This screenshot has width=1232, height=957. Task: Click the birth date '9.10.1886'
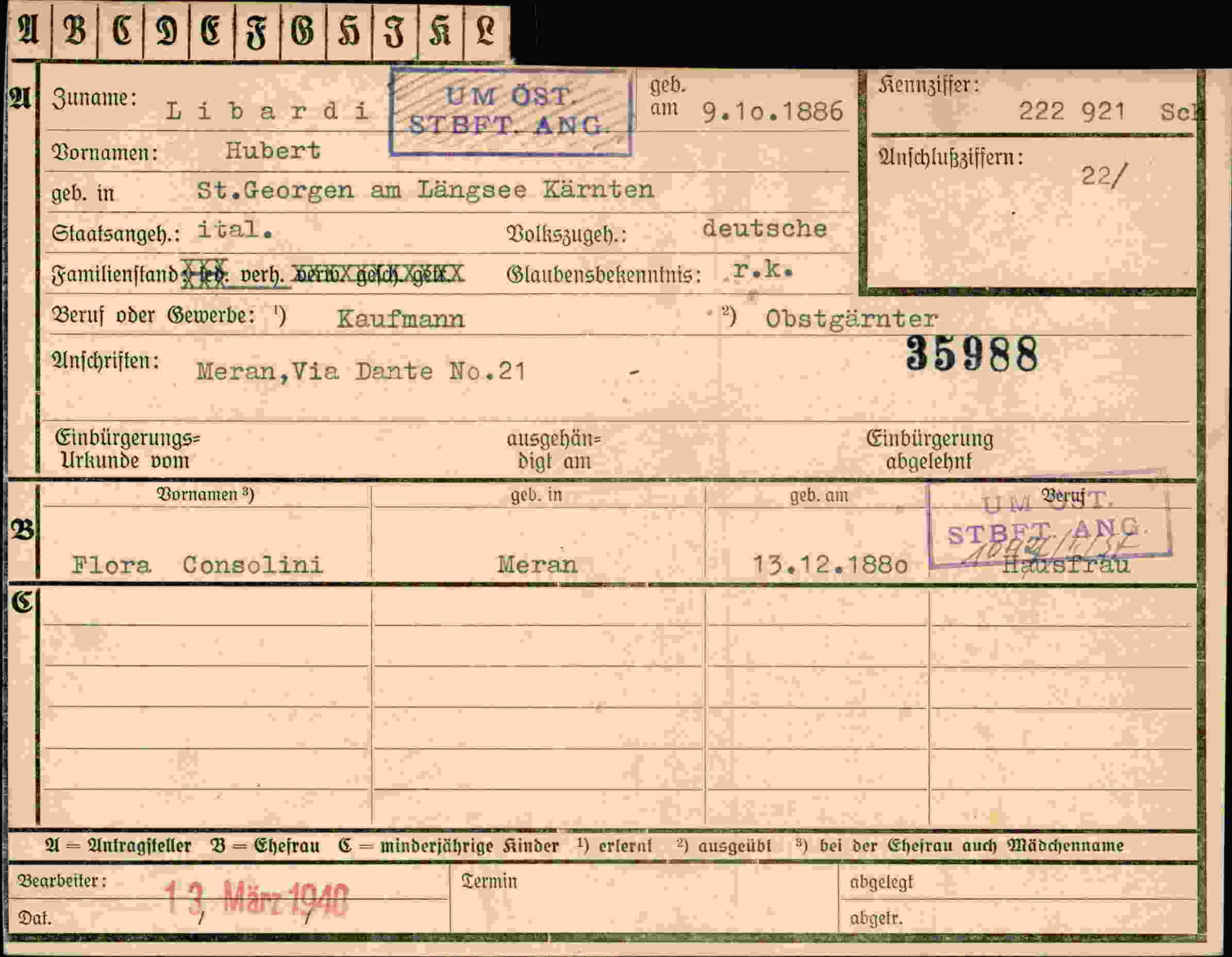[772, 112]
